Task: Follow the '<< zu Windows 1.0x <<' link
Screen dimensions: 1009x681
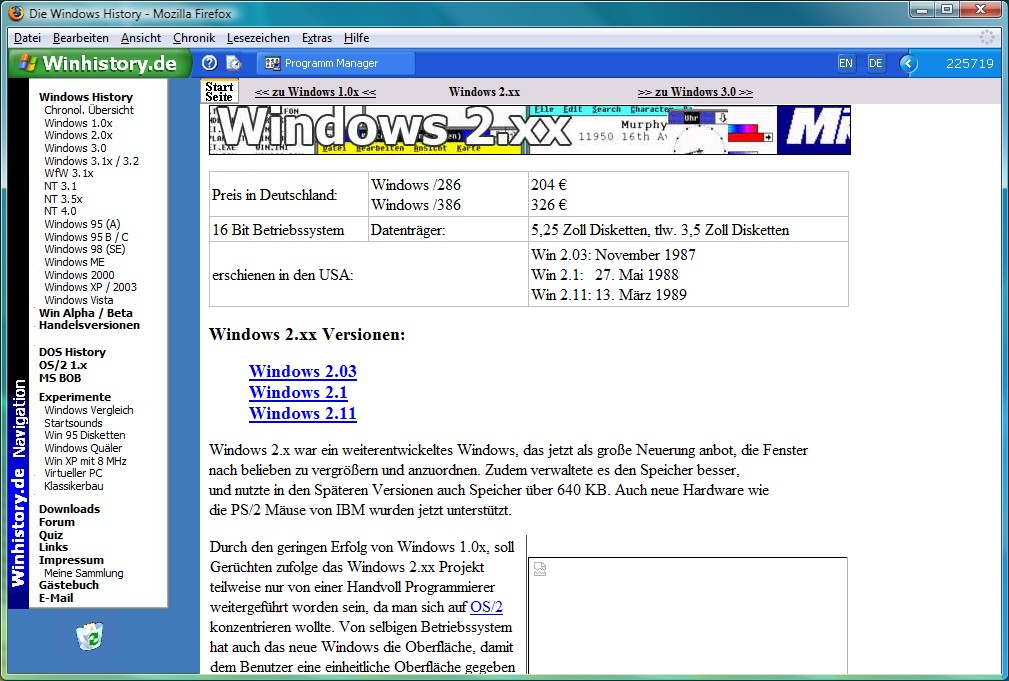Action: click(315, 92)
